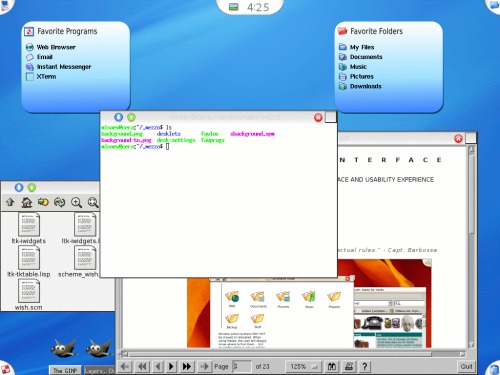Go to next page in PDF viewer
The width and height of the screenshot is (500, 375).
click(x=171, y=367)
